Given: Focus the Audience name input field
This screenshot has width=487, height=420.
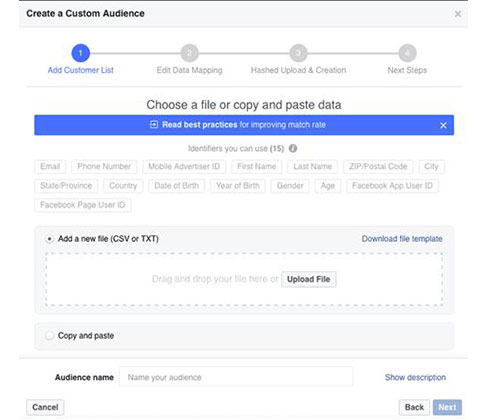Looking at the screenshot, I should [x=236, y=377].
